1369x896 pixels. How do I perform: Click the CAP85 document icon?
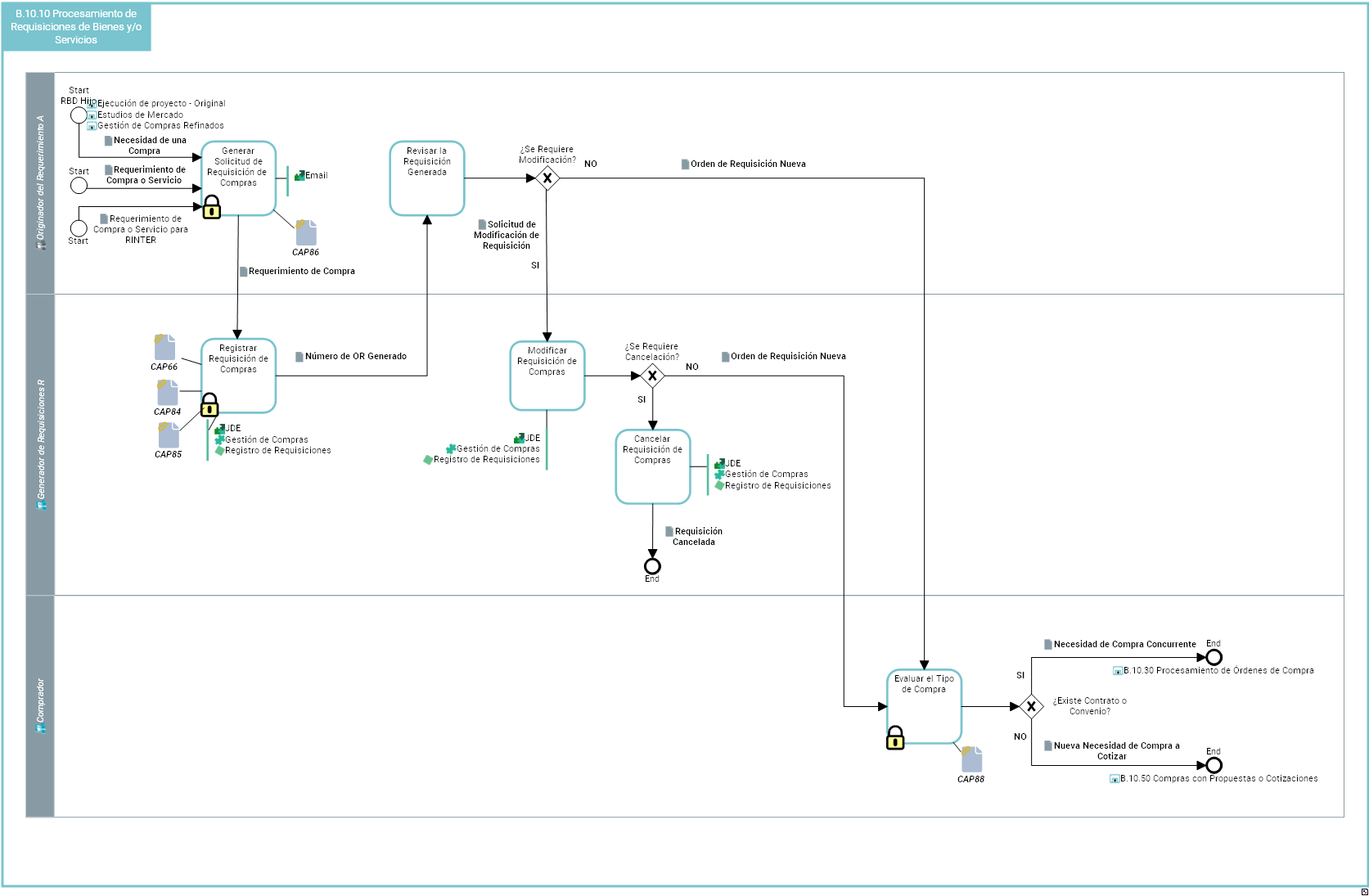tap(169, 434)
